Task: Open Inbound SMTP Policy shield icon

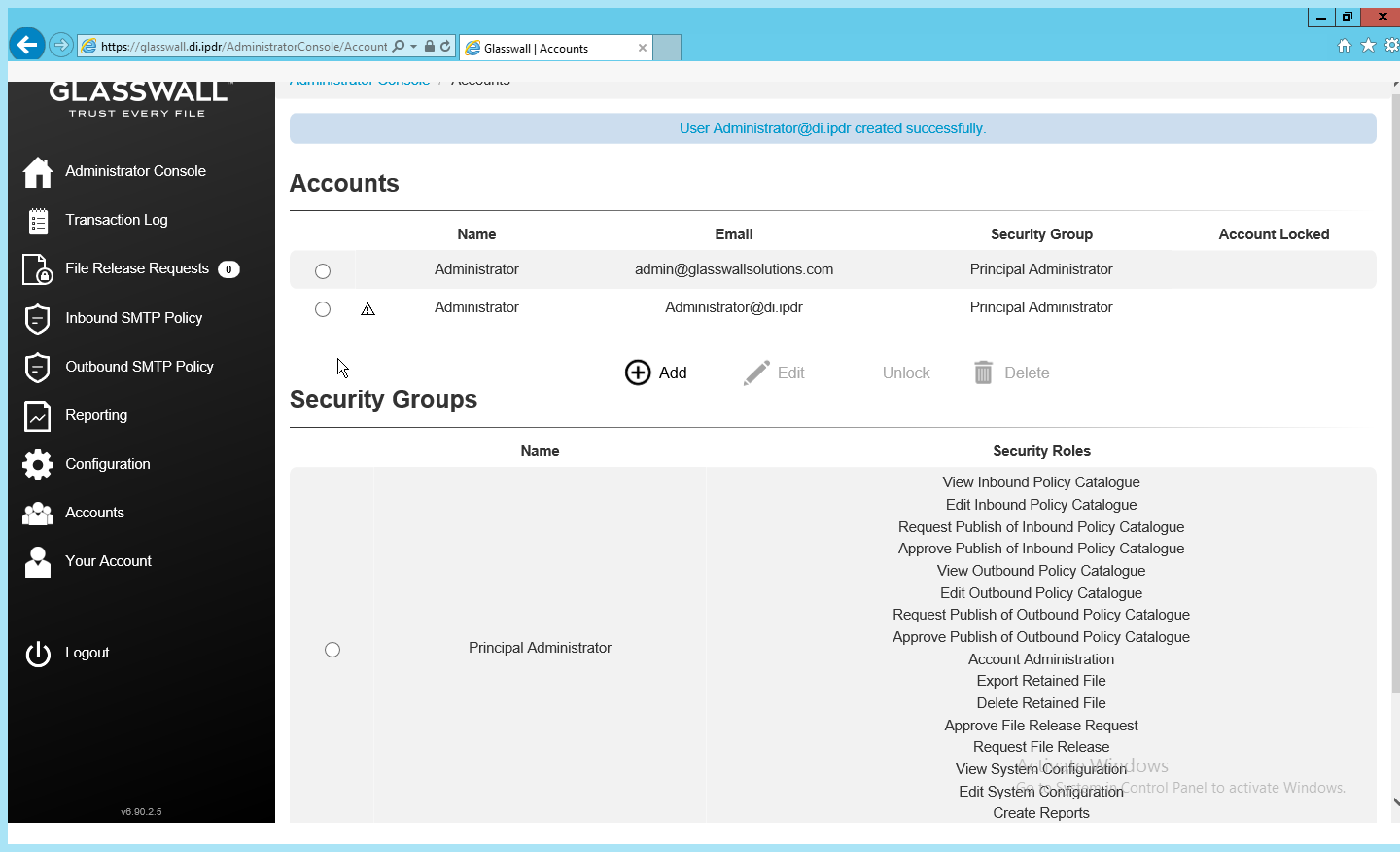Action: click(38, 318)
